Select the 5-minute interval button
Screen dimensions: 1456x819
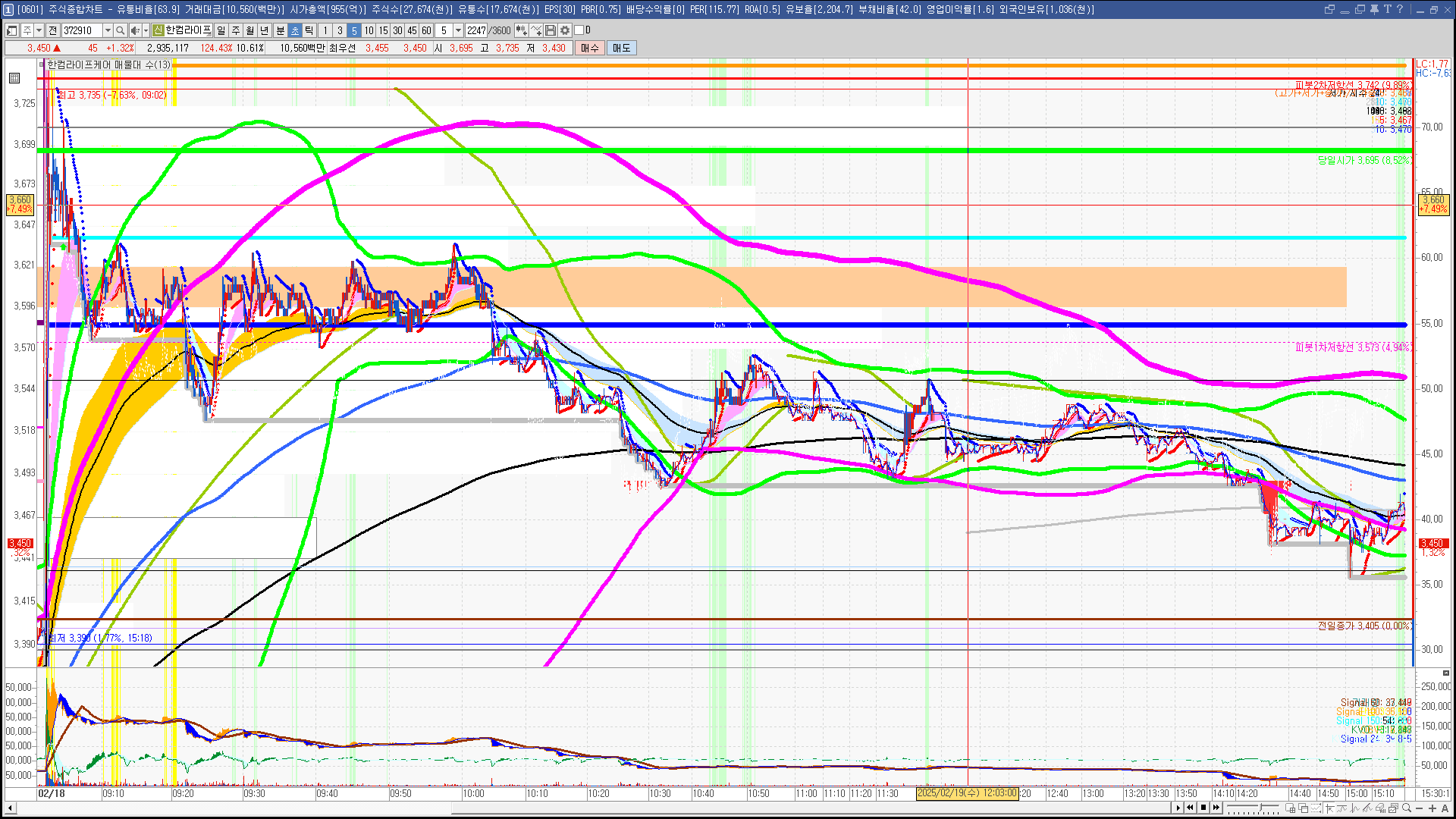(x=354, y=30)
